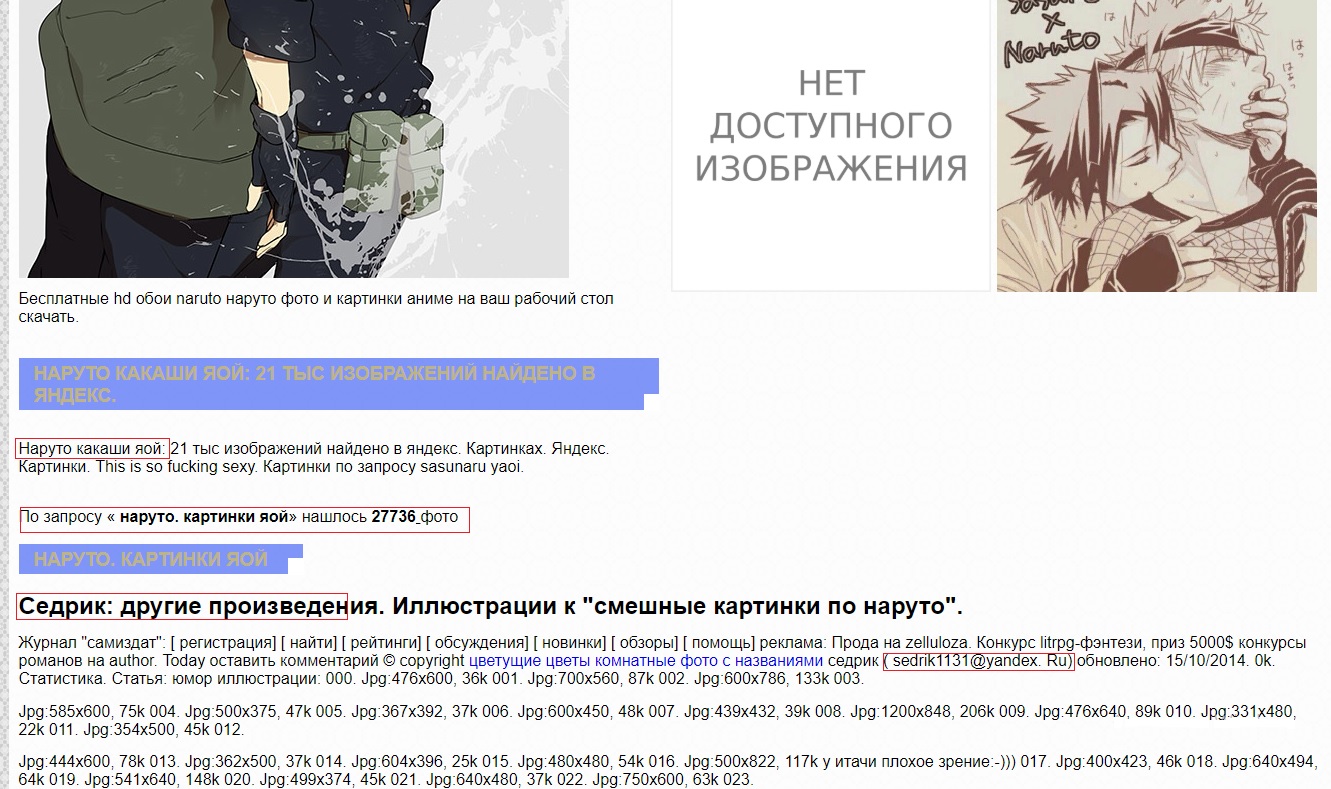Click the 'Наруто. картинки яой' blue heading banner

[161, 559]
